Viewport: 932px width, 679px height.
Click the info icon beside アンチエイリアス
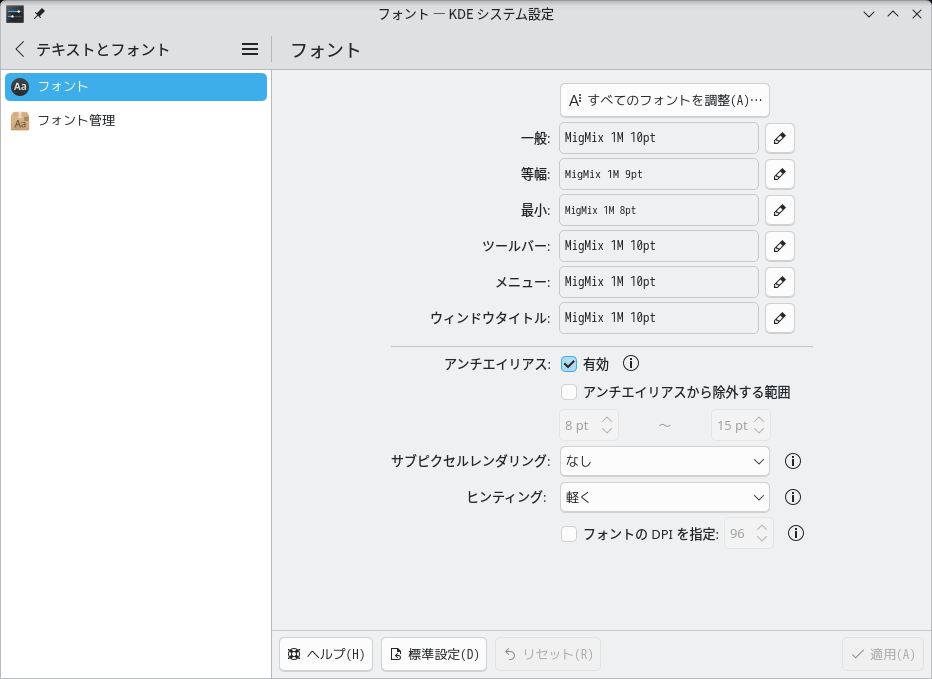630,364
